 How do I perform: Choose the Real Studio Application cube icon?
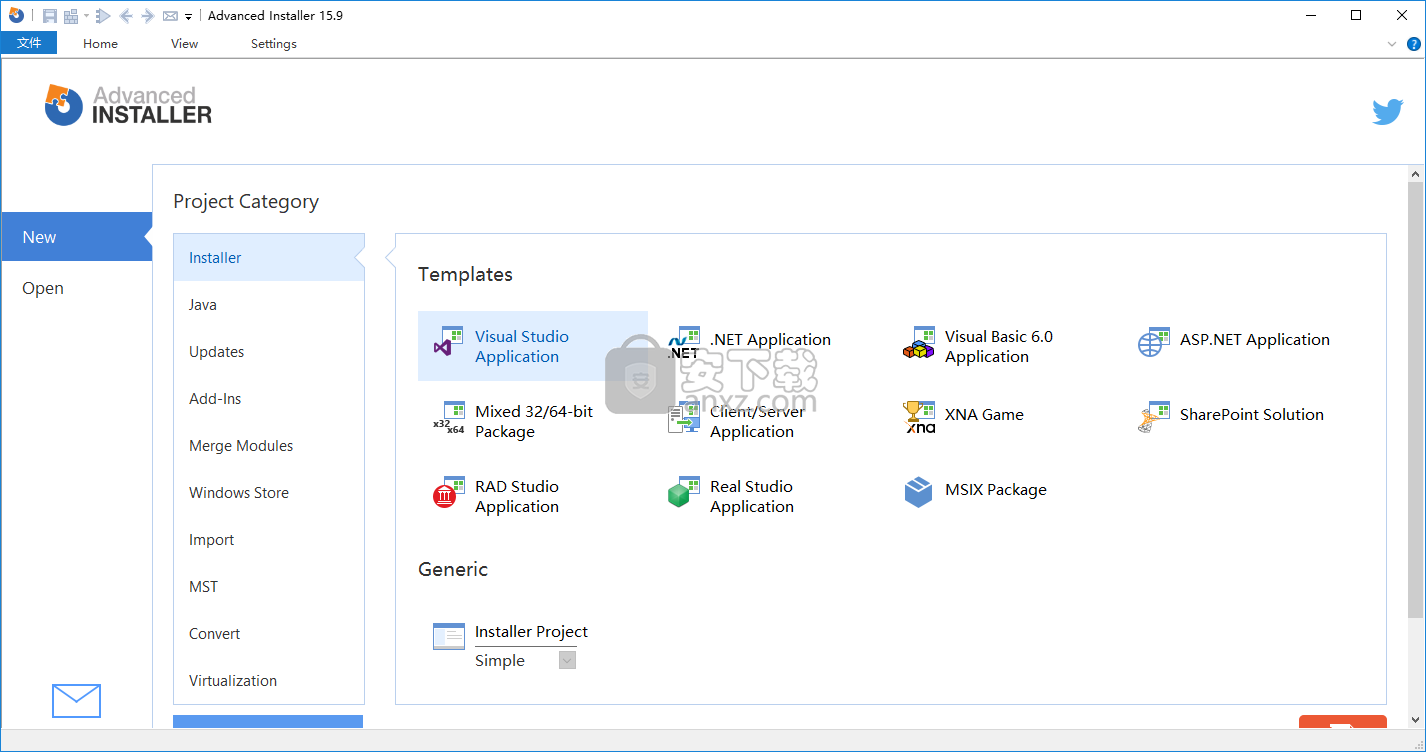[684, 493]
